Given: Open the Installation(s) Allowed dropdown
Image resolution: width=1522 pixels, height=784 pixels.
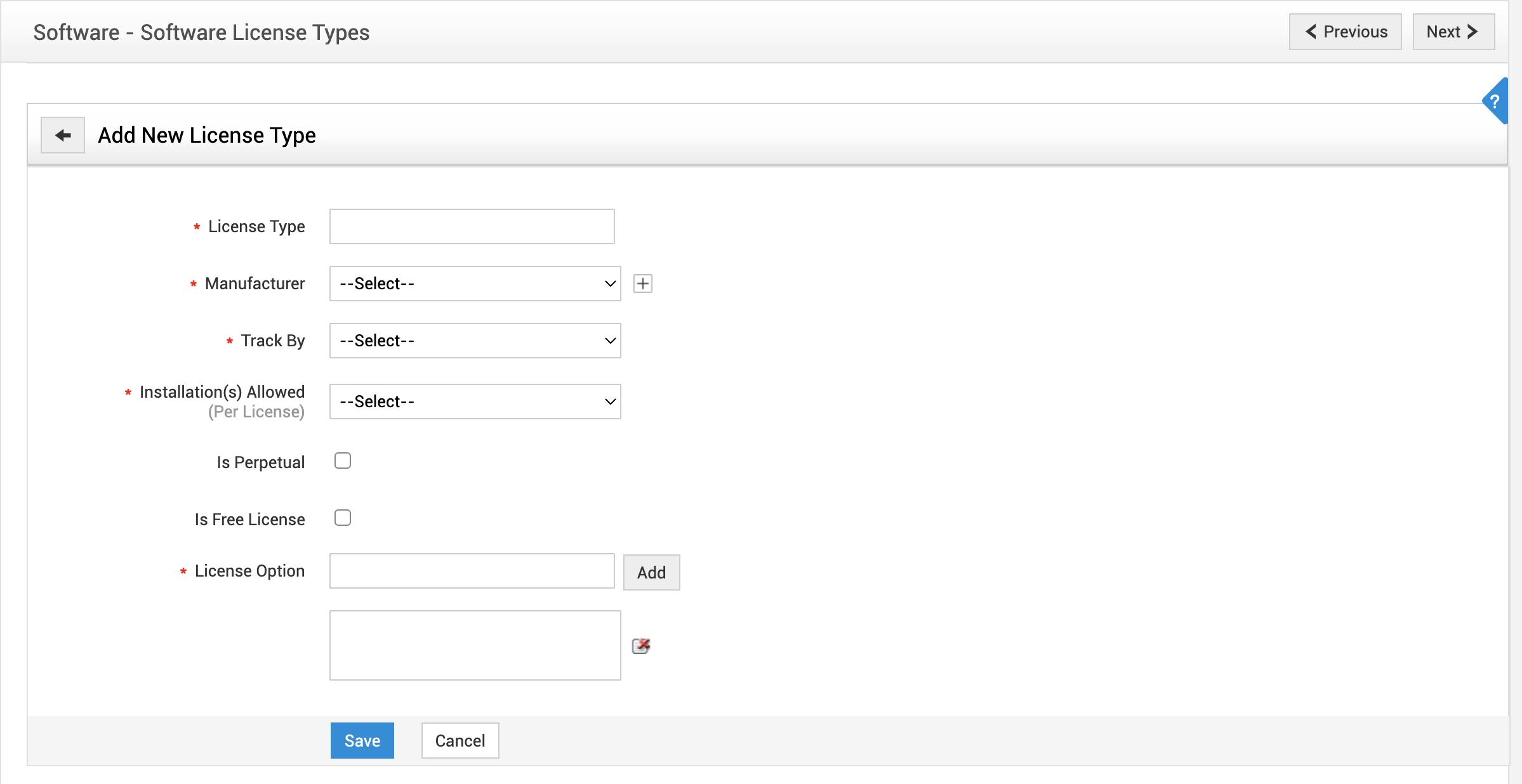Looking at the screenshot, I should (474, 402).
